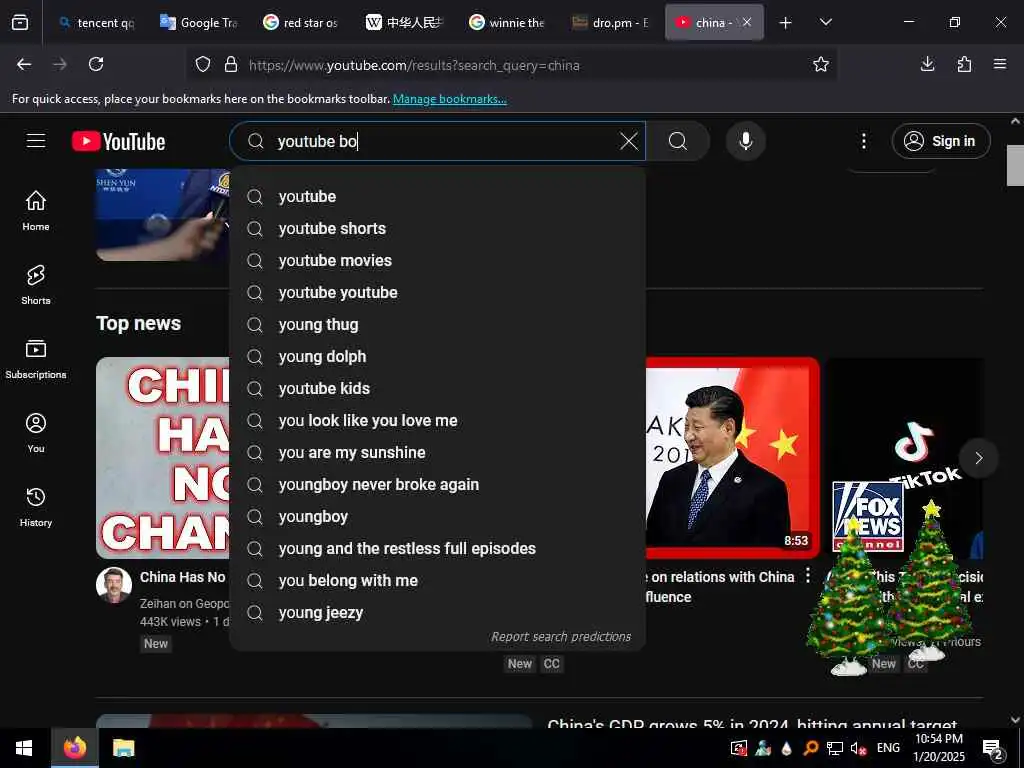This screenshot has width=1024, height=768.
Task: Select the 'young thug' suggestion
Action: (x=438, y=325)
